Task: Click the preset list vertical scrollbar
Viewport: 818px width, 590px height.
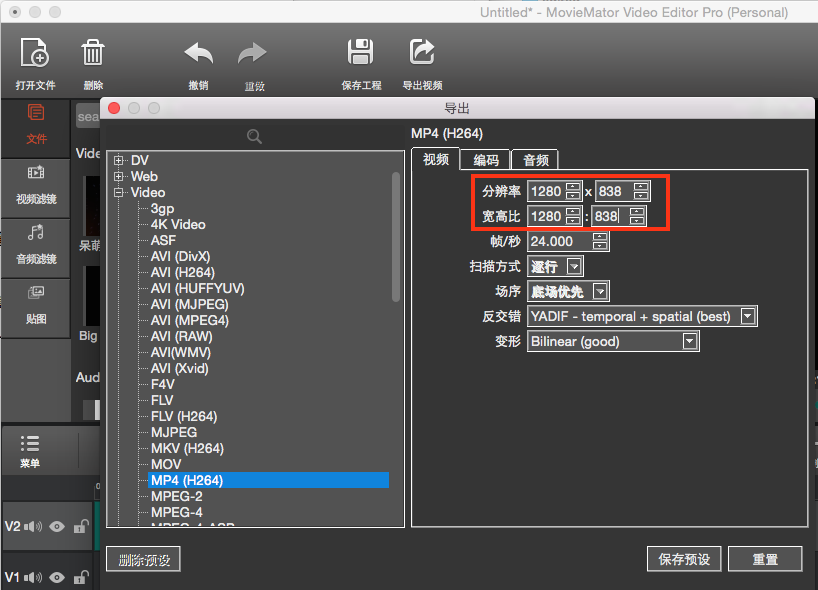Action: 396,237
